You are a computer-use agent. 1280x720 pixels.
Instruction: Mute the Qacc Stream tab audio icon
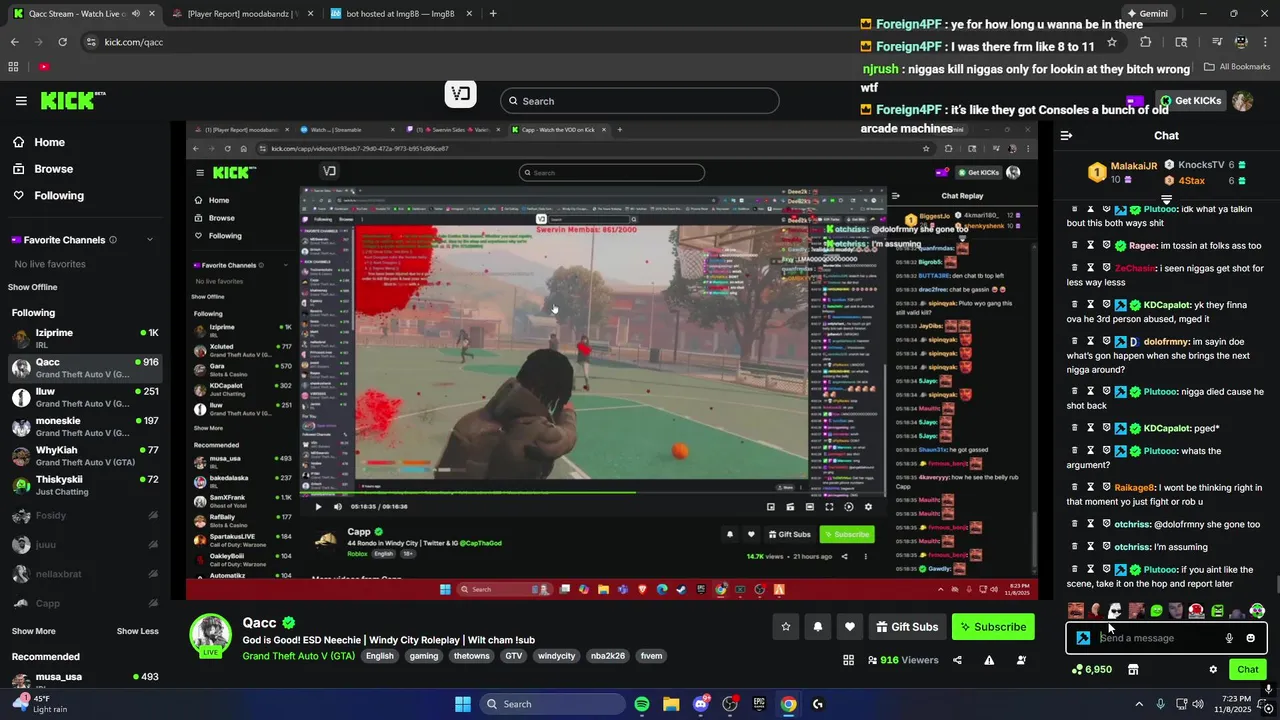(x=135, y=14)
